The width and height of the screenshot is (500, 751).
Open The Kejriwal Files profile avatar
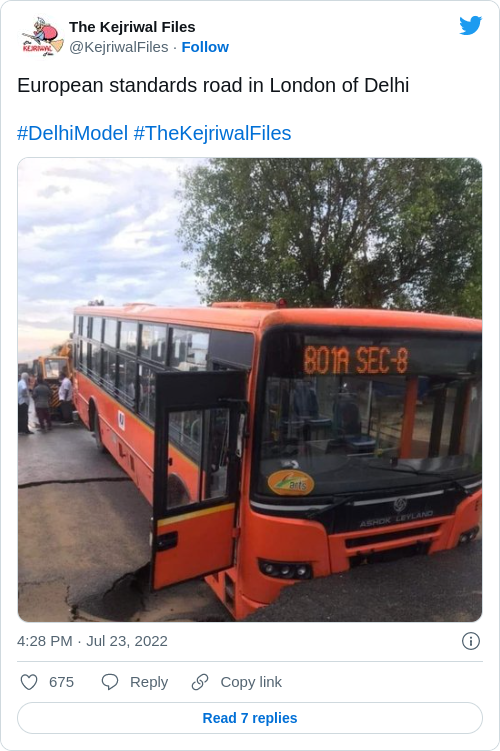point(42,37)
